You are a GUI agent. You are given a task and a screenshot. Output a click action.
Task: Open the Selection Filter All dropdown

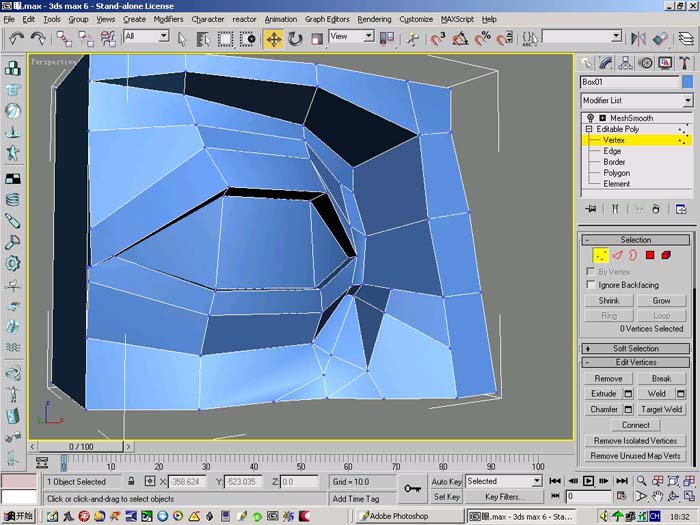[164, 36]
